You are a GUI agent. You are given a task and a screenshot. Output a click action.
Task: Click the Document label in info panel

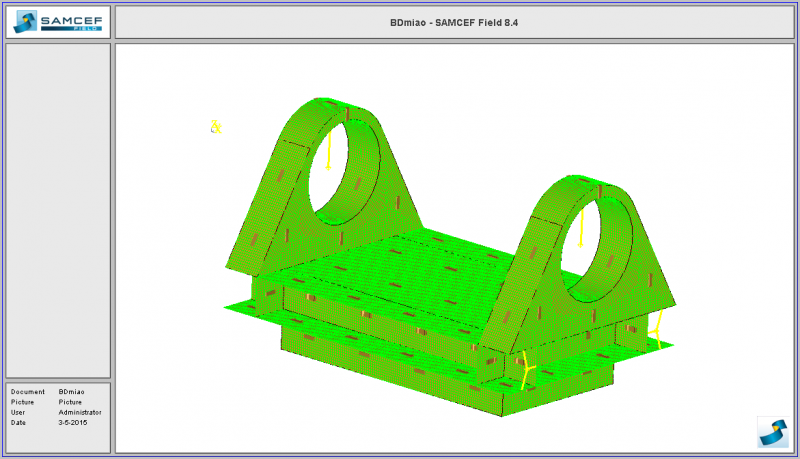click(x=28, y=392)
